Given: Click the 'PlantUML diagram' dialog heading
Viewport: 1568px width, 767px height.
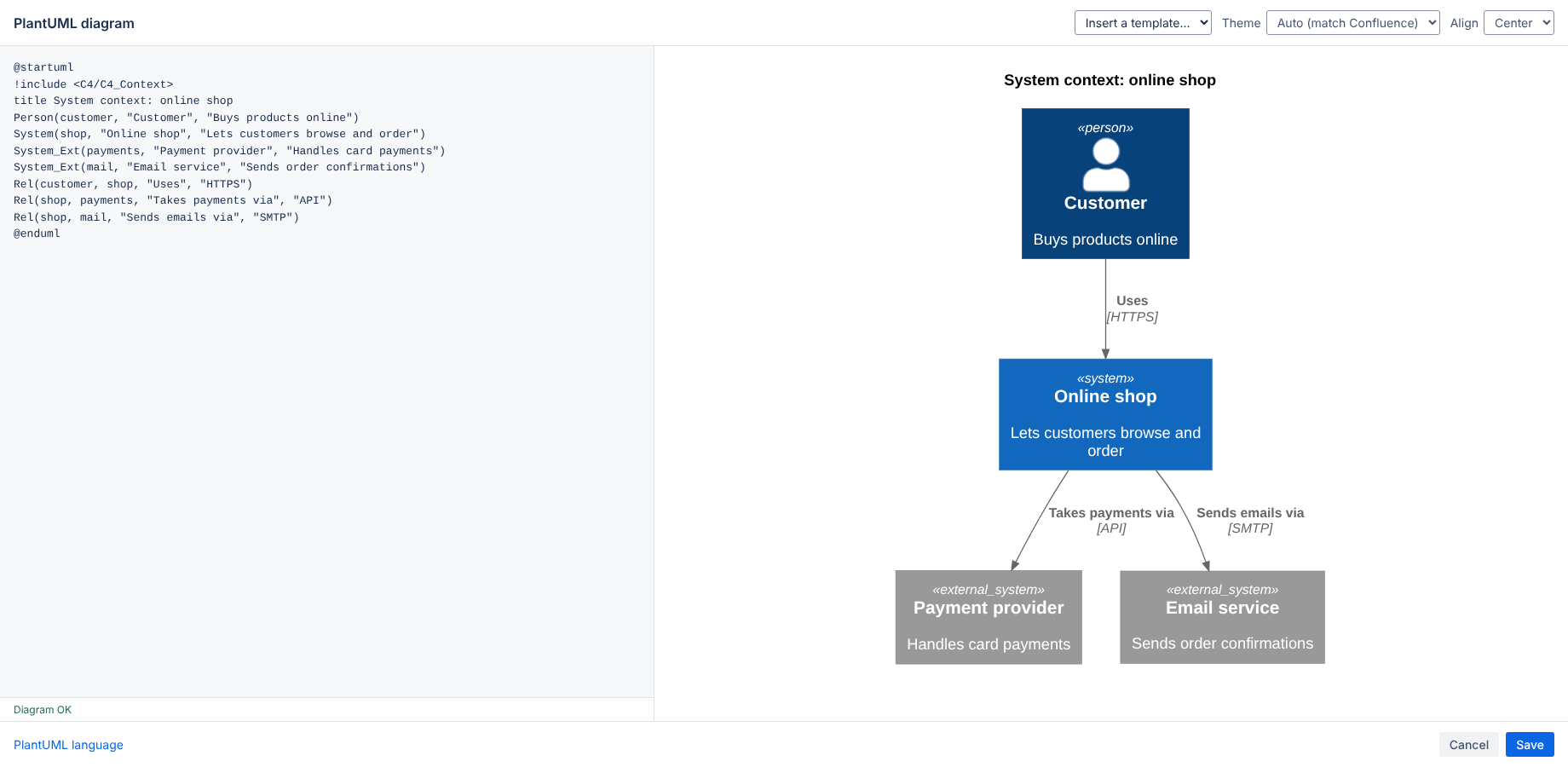Looking at the screenshot, I should tap(74, 23).
